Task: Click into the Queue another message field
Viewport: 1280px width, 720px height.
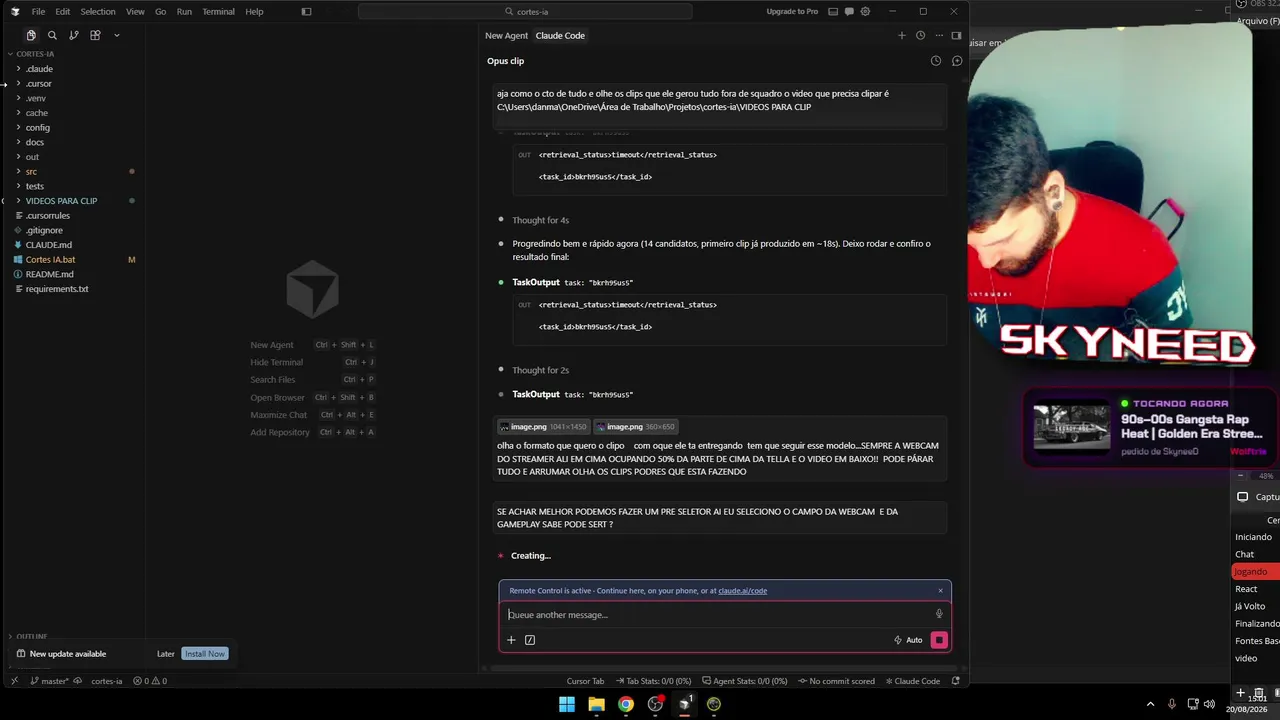Action: tap(718, 615)
